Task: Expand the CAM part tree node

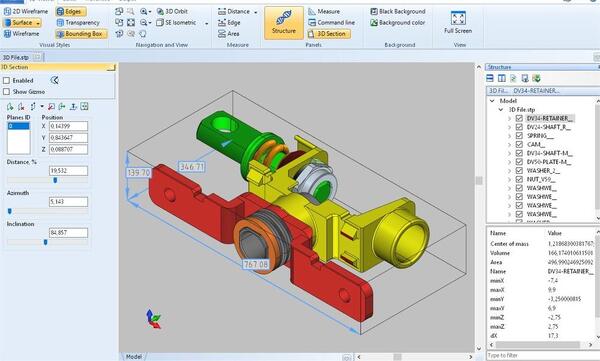Action: coord(510,145)
